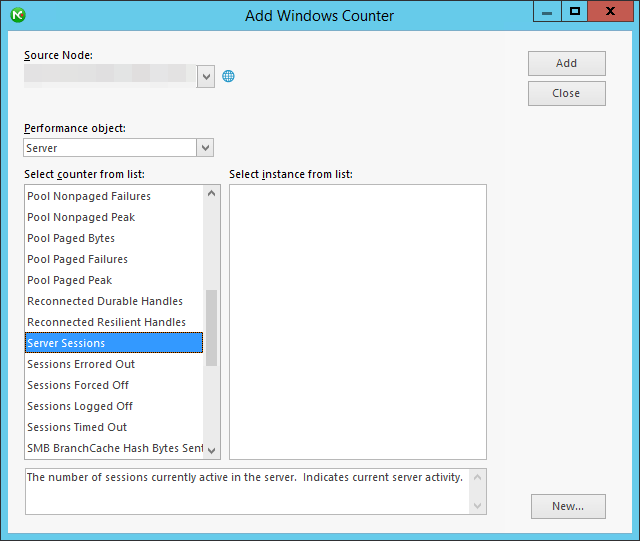Click the description box scroll up arrow
Image resolution: width=640 pixels, height=541 pixels.
coord(478,477)
